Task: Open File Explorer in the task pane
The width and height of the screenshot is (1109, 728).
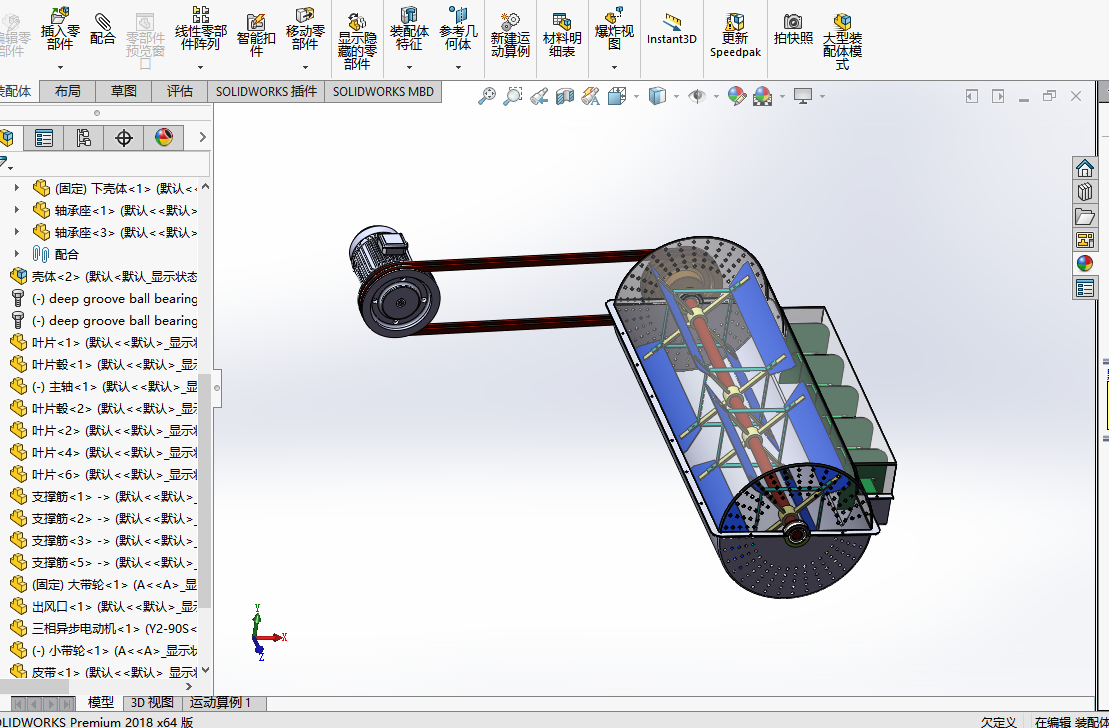Action: click(x=1084, y=216)
